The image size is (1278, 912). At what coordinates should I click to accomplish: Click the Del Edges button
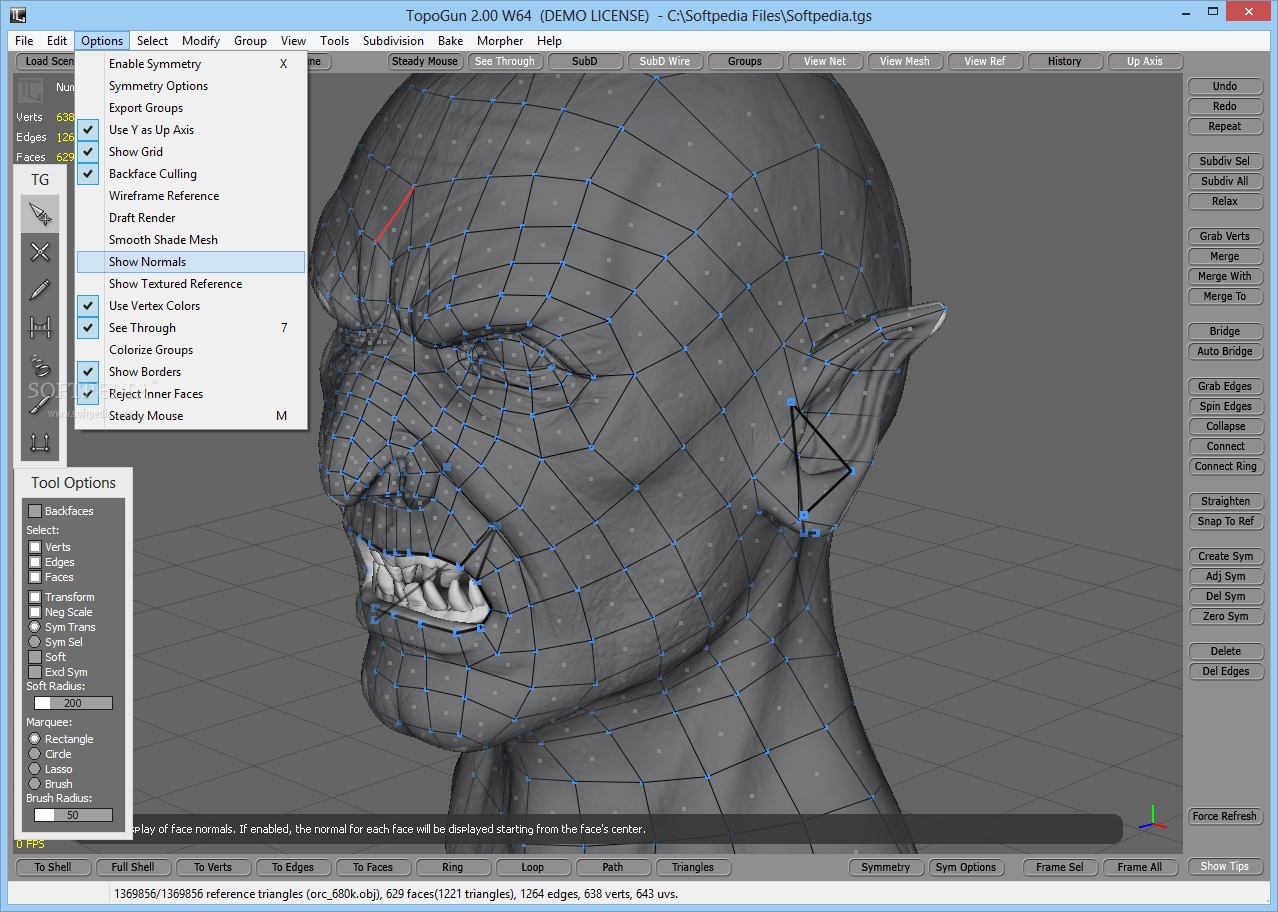click(x=1224, y=671)
